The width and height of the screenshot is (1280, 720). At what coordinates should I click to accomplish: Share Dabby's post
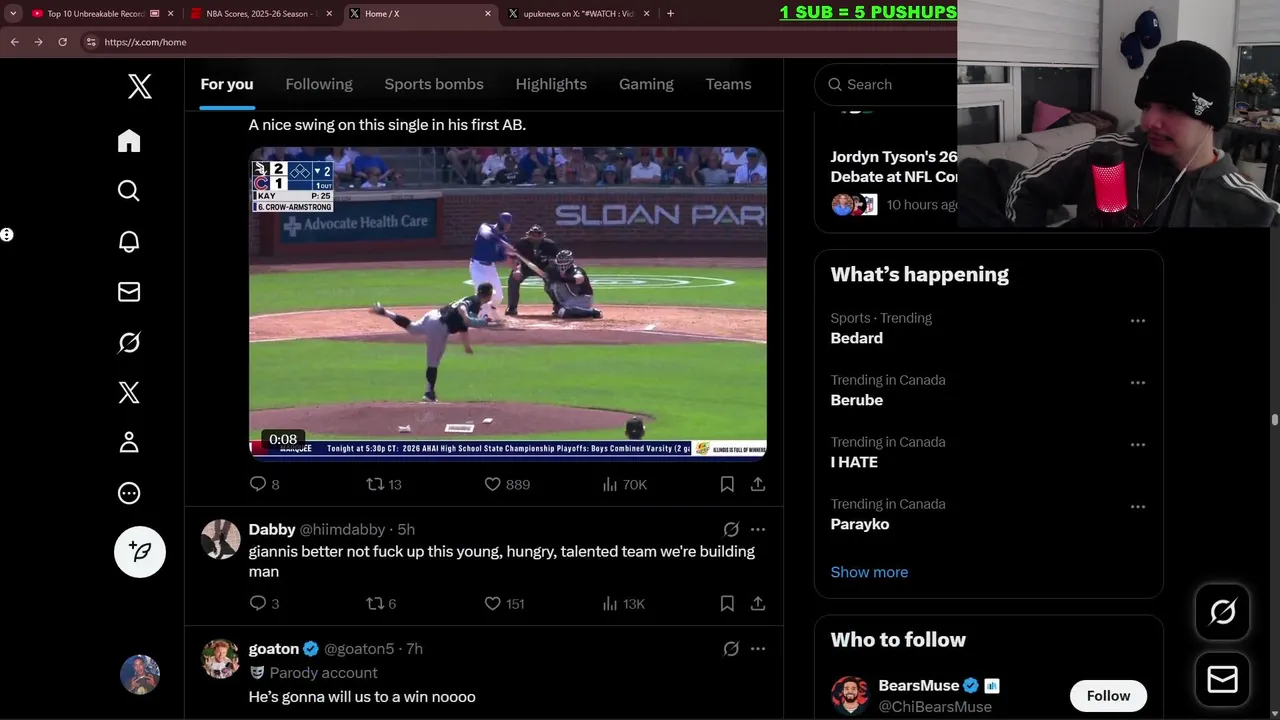pyautogui.click(x=758, y=603)
